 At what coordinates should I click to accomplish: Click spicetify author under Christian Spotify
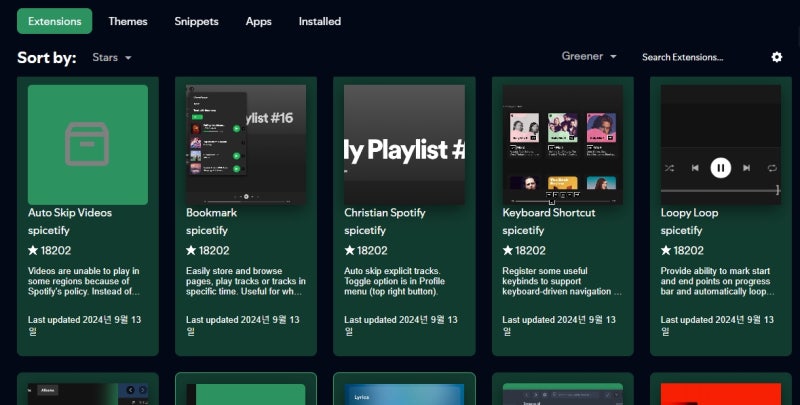click(365, 231)
